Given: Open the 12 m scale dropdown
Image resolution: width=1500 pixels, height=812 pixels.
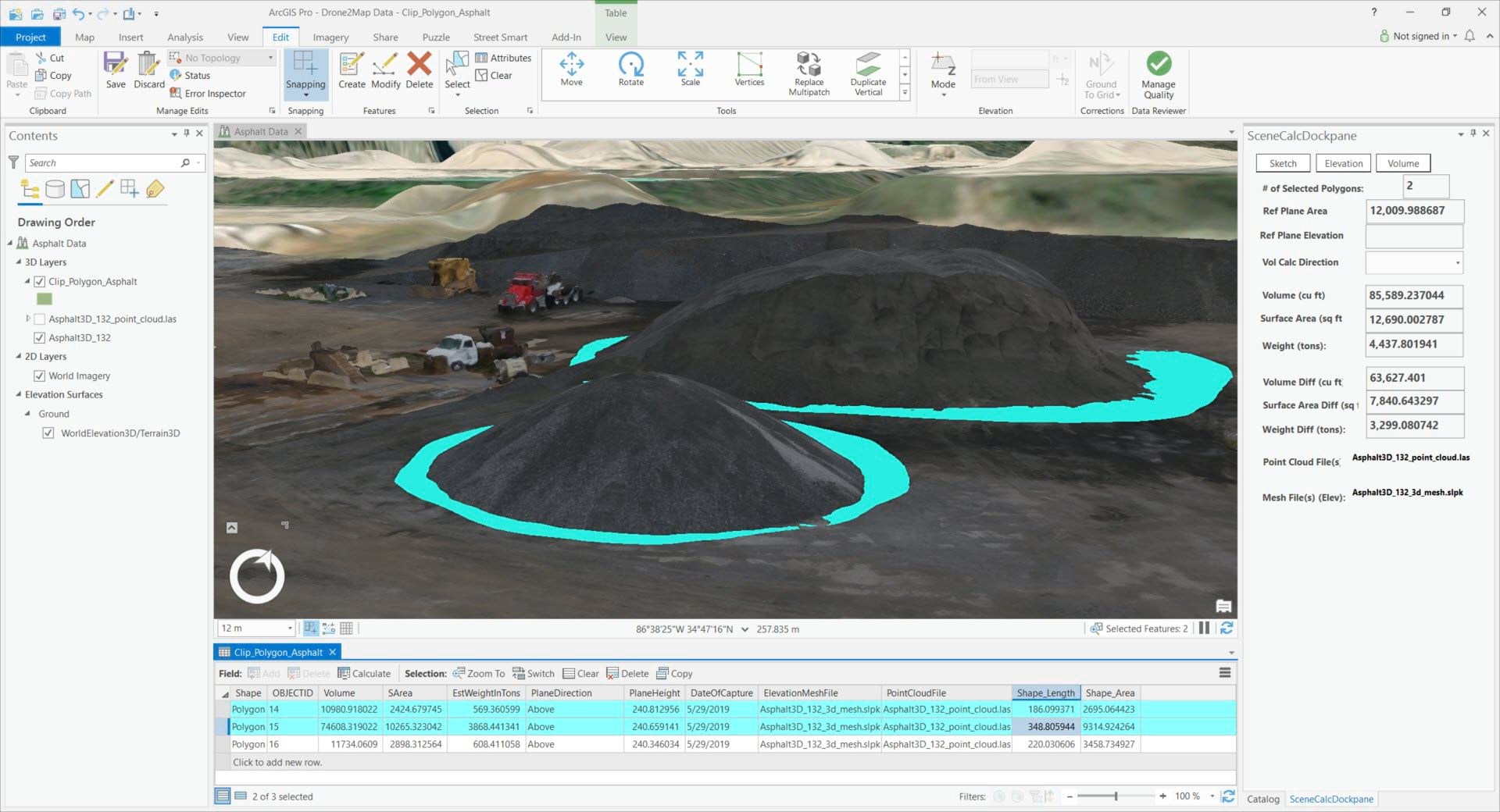Looking at the screenshot, I should tap(290, 629).
